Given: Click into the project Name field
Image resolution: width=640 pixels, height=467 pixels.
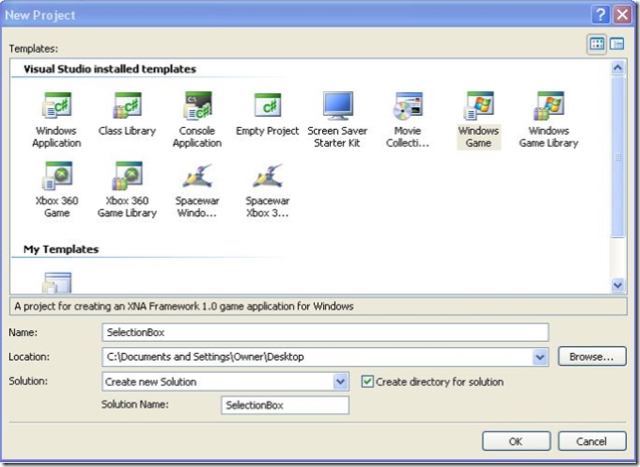Looking at the screenshot, I should coord(325,332).
